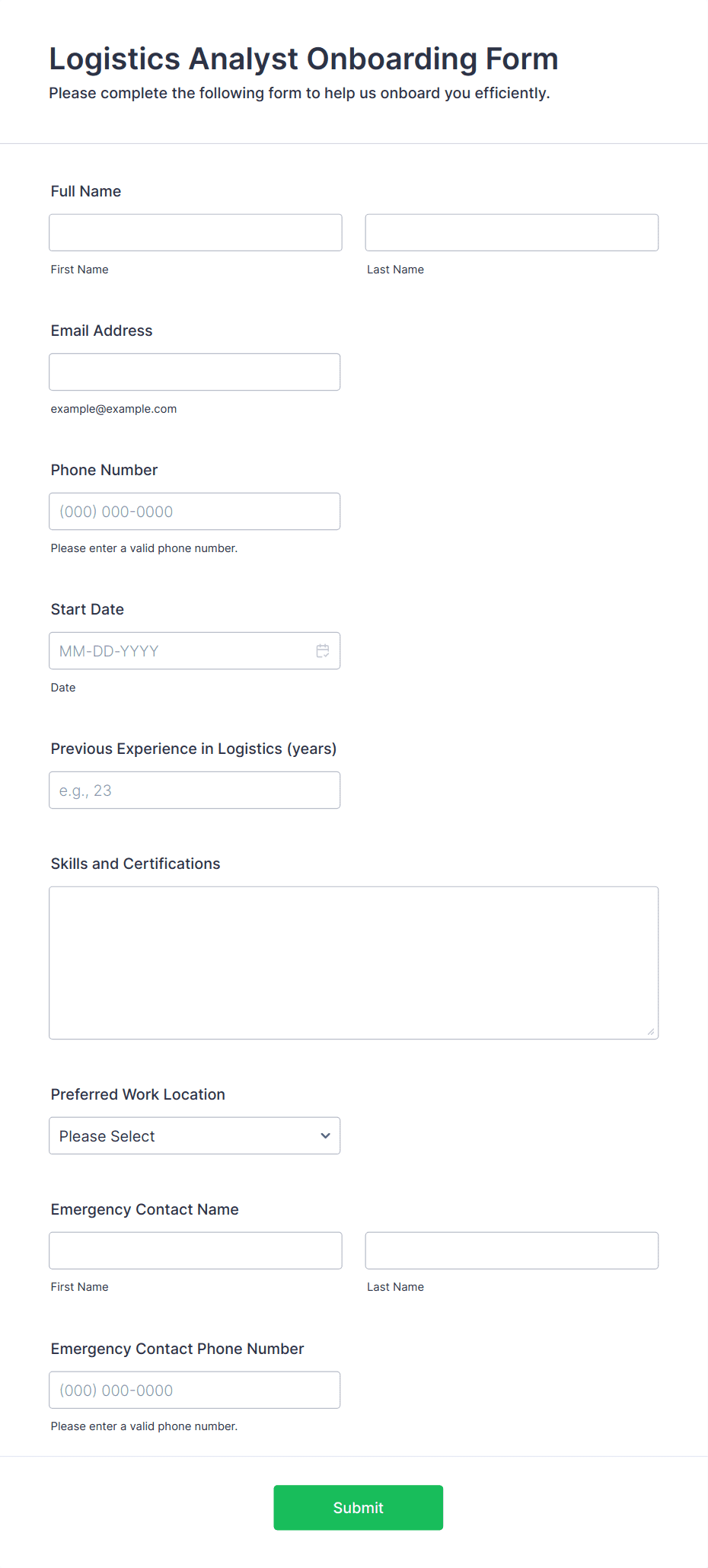The height and width of the screenshot is (1568, 708).
Task: Select Emergency Contact Phone Number field
Action: point(195,1390)
